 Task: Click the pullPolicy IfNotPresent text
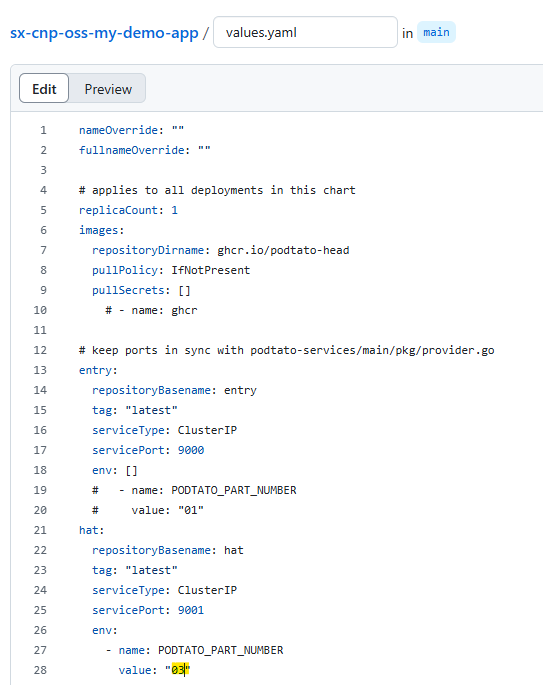[x=211, y=270]
